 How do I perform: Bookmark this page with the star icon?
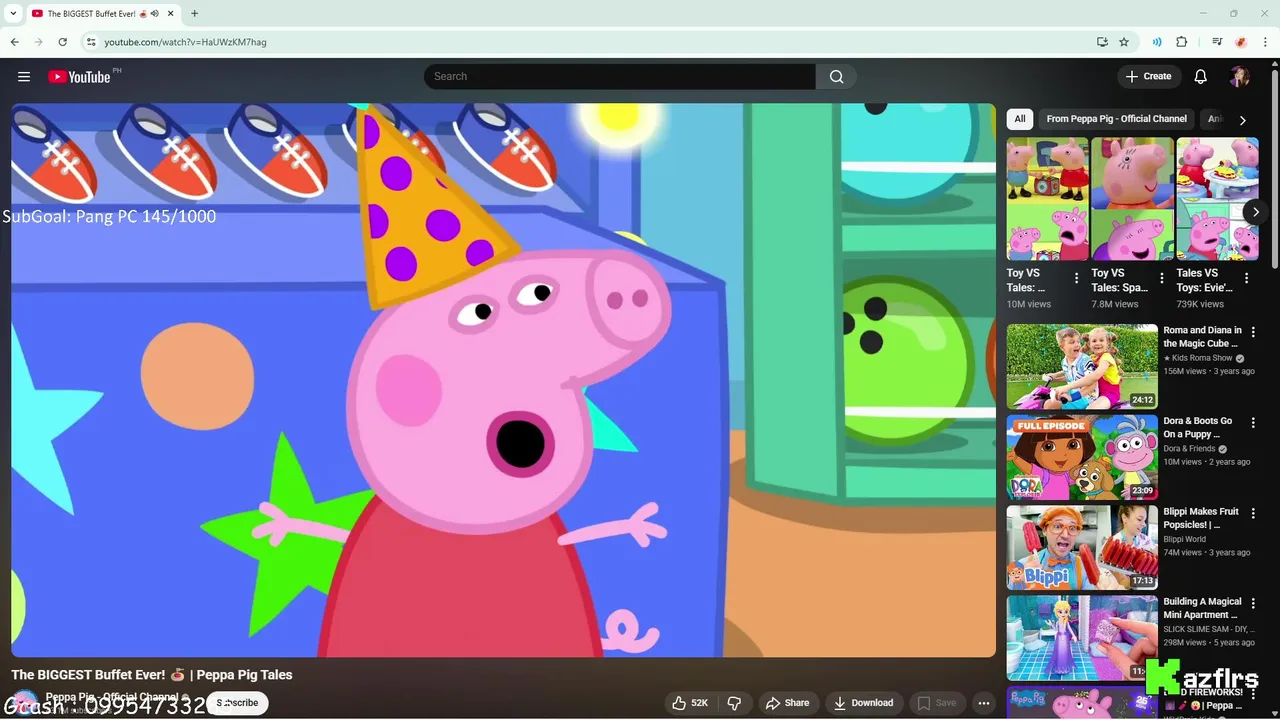click(1124, 42)
